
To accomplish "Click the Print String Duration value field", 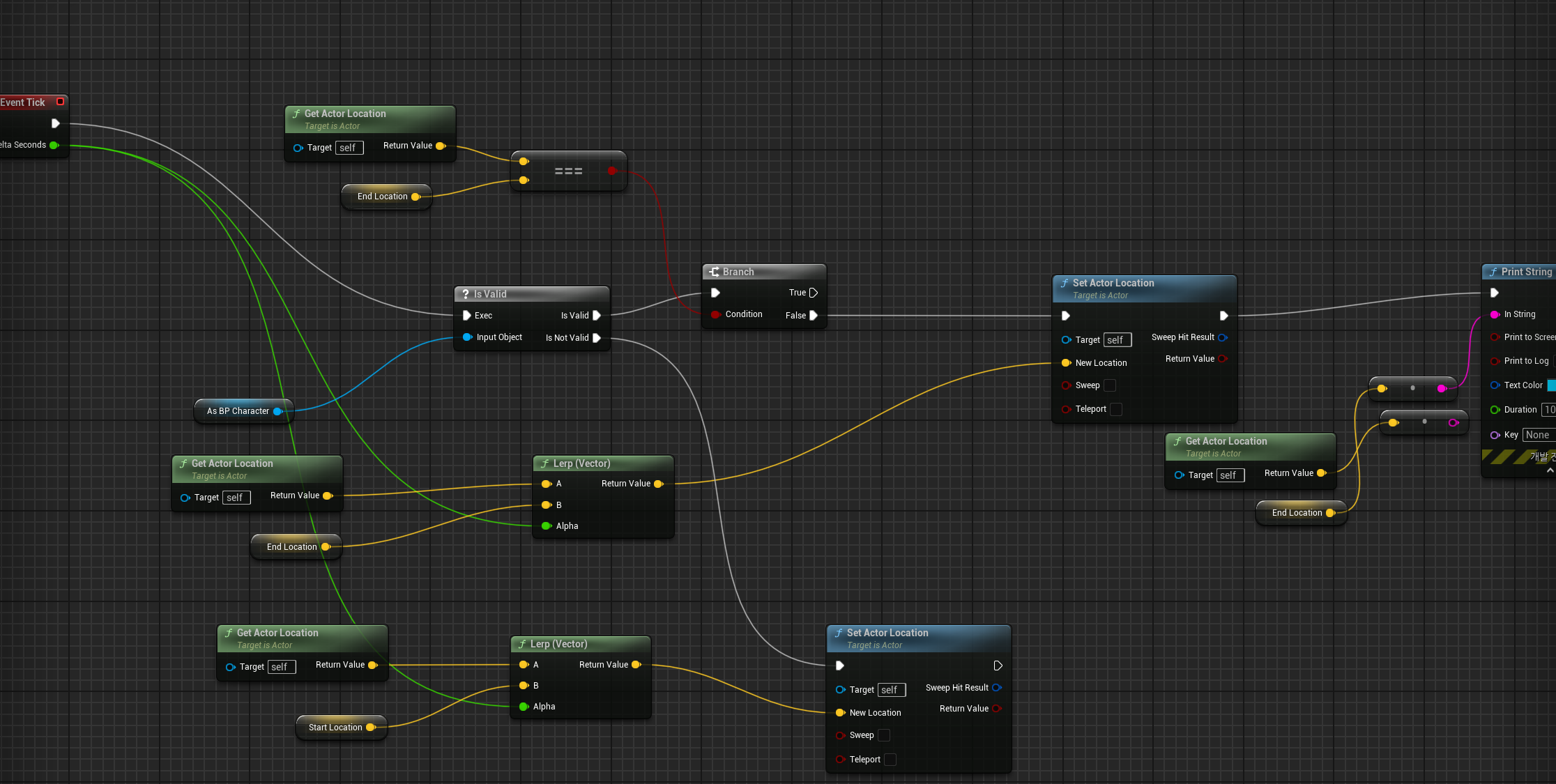I will pos(1548,410).
